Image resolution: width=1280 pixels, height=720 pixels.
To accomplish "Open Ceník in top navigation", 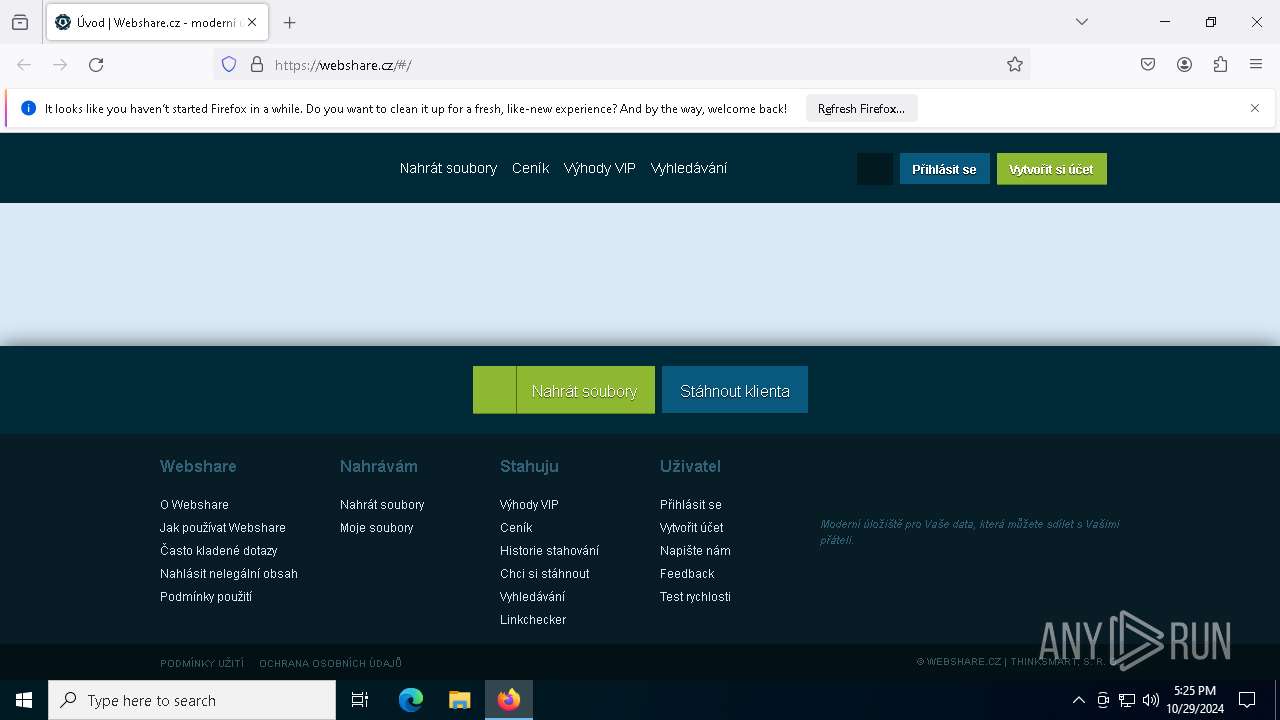I will point(530,168).
